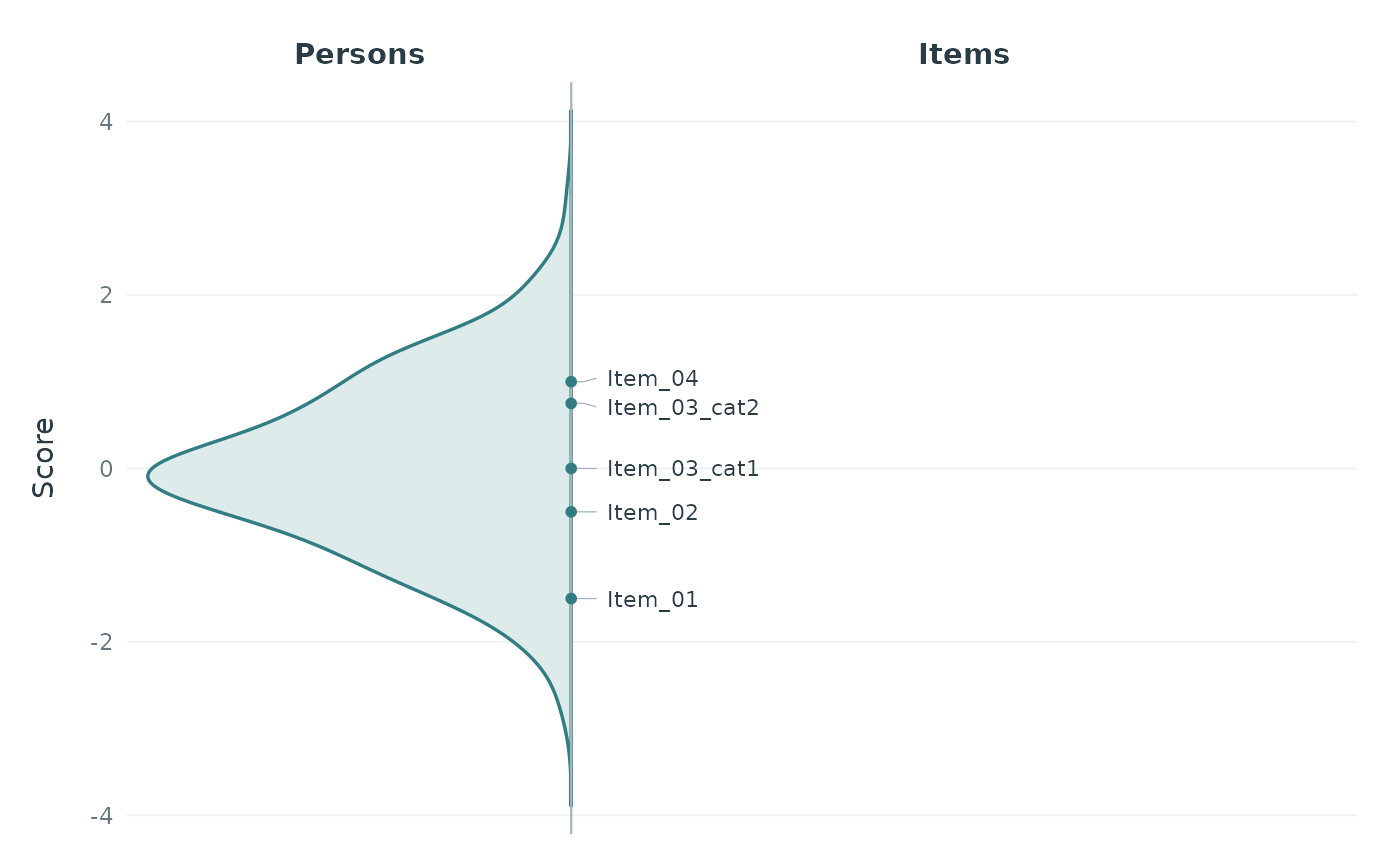Click the Item_01 data point

[x=571, y=598]
